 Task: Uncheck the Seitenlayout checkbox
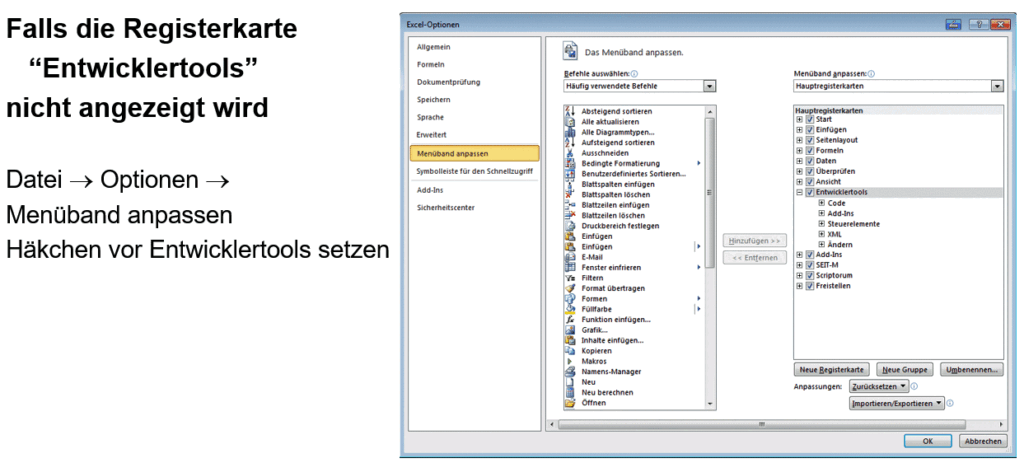810,140
